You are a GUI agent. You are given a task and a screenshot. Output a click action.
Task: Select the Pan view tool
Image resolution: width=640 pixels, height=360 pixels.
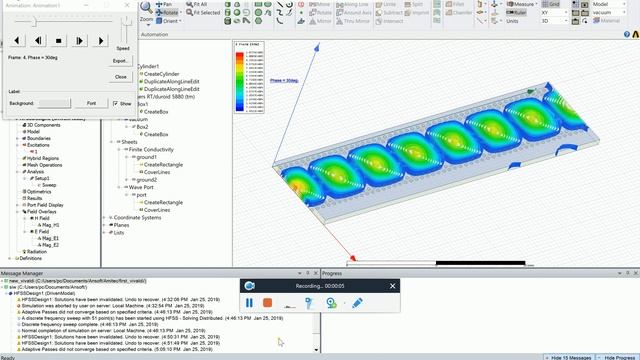[x=164, y=4]
